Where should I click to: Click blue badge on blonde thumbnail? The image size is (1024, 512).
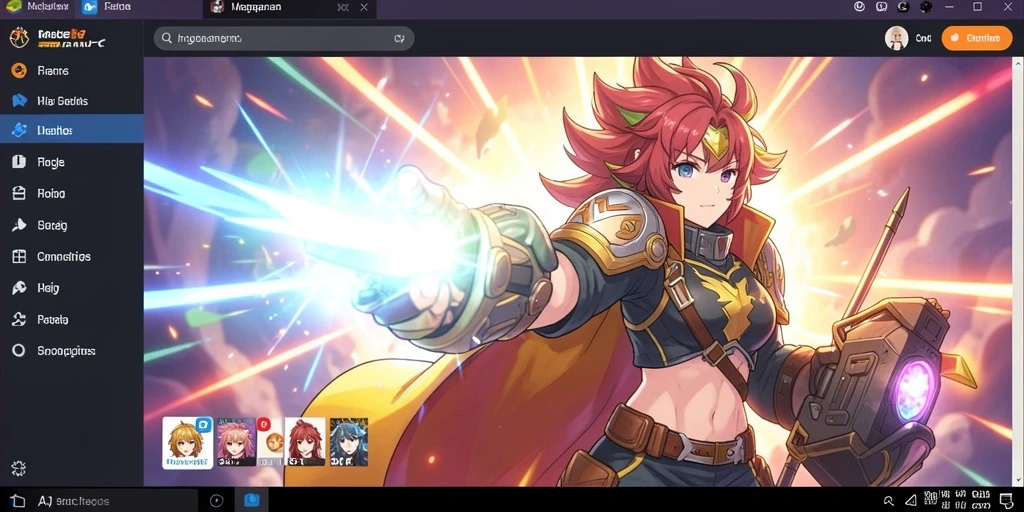click(x=204, y=425)
